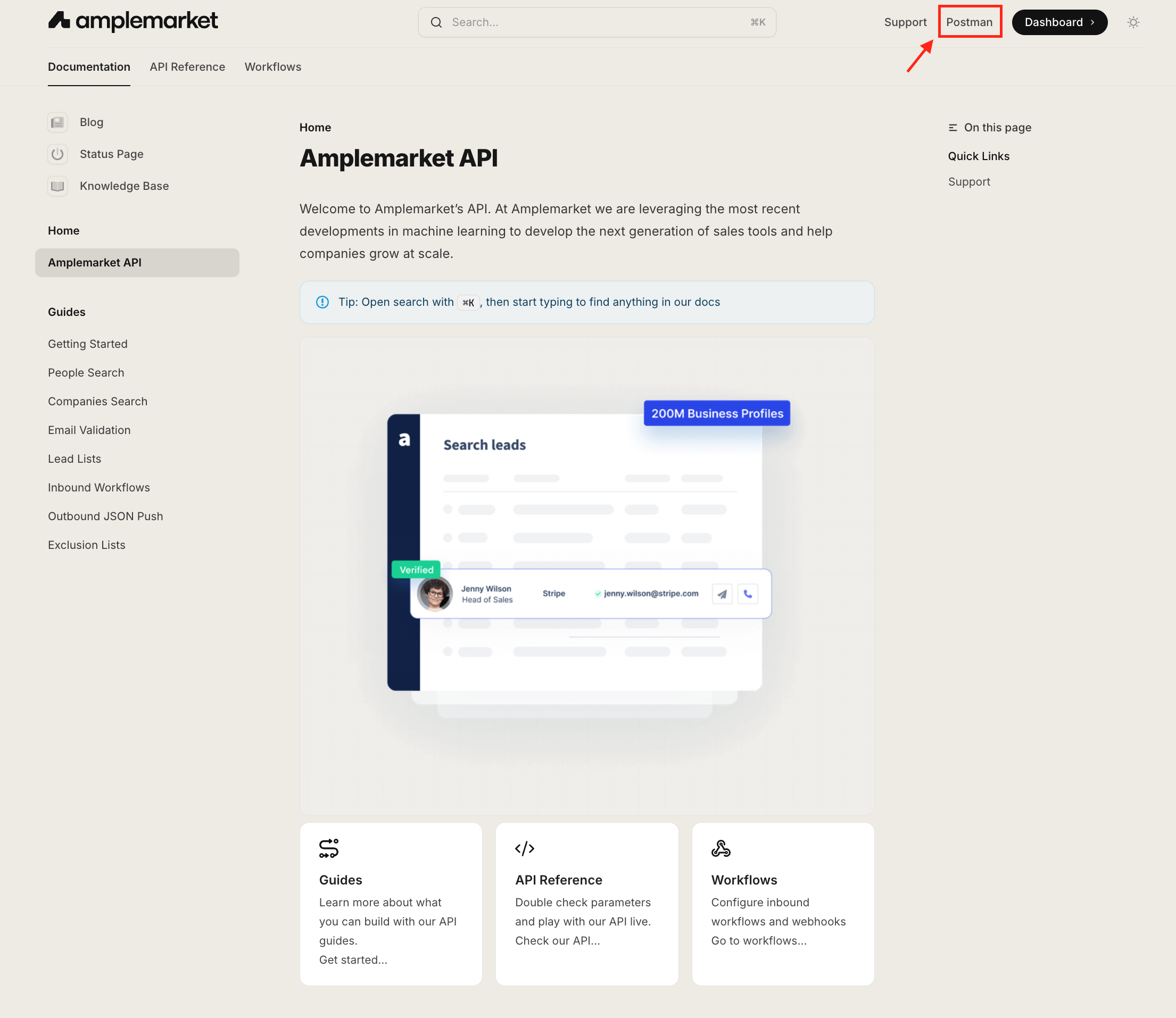Click the Amplemarket logo in header
The width and height of the screenshot is (1176, 1018).
pos(132,21)
